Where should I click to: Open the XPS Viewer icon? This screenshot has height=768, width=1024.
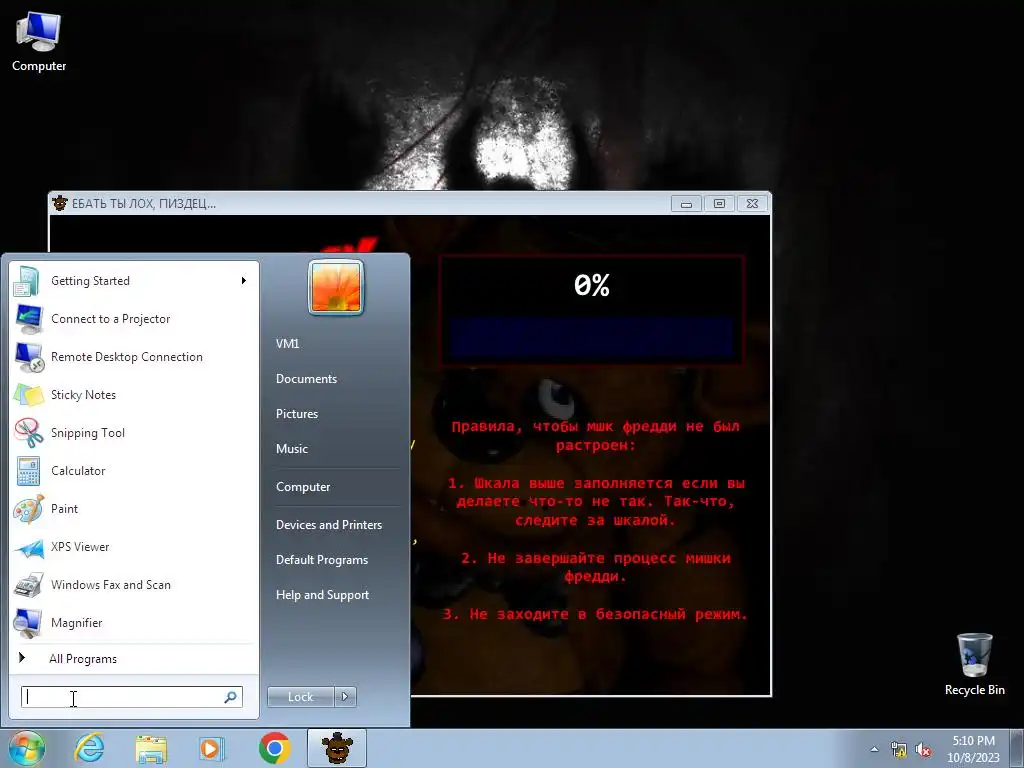tap(27, 547)
